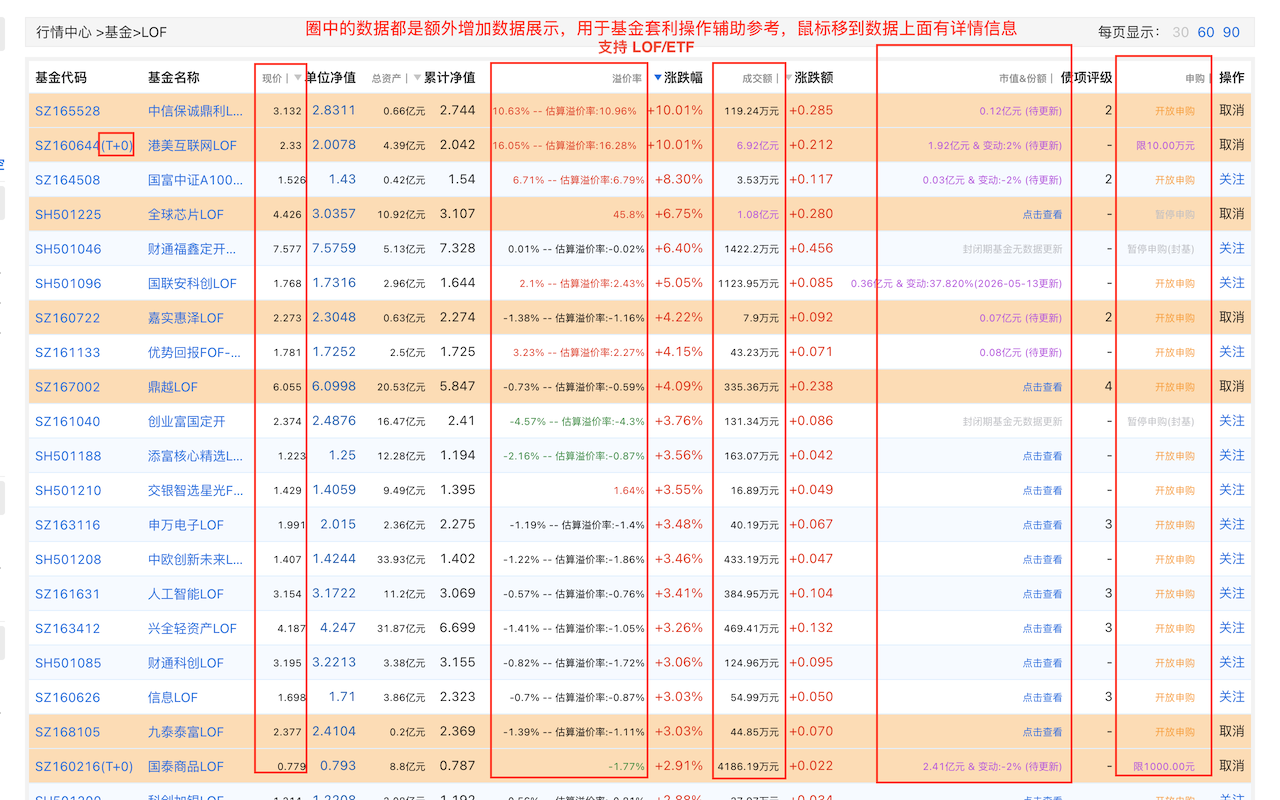Follow 信息LOF with 关注 button
The width and height of the screenshot is (1280, 800).
pyautogui.click(x=1232, y=696)
